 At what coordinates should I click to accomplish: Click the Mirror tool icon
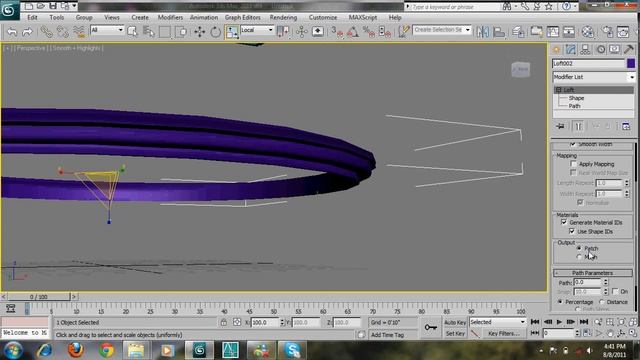(482, 31)
